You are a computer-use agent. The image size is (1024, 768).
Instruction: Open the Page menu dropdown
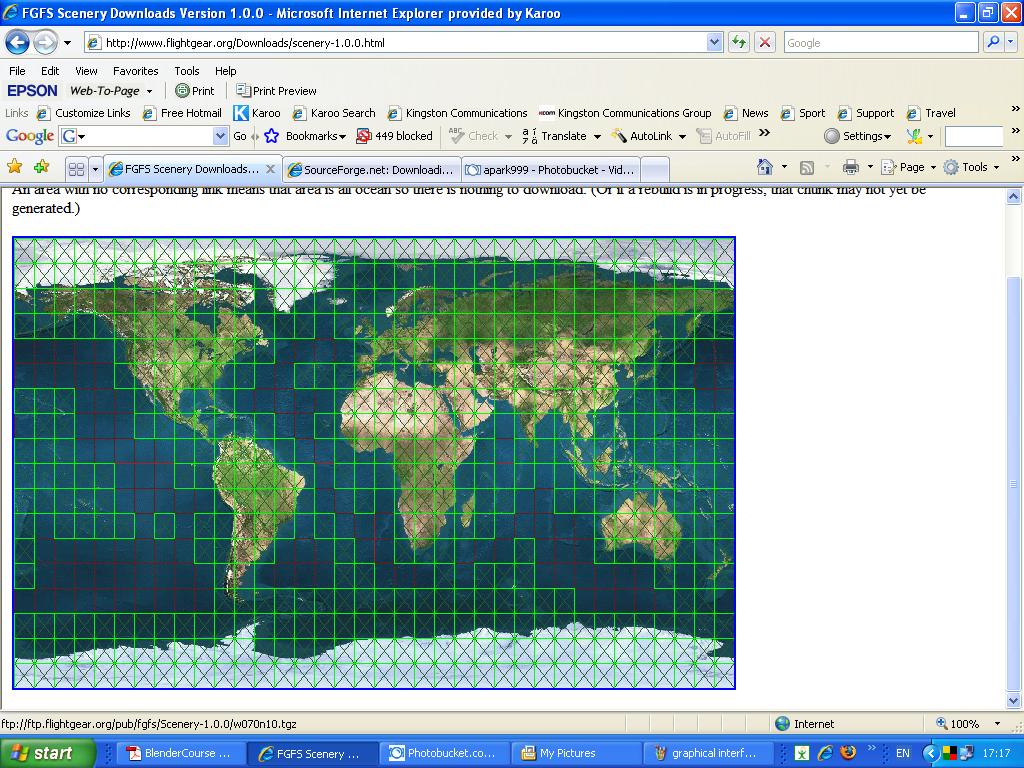908,167
